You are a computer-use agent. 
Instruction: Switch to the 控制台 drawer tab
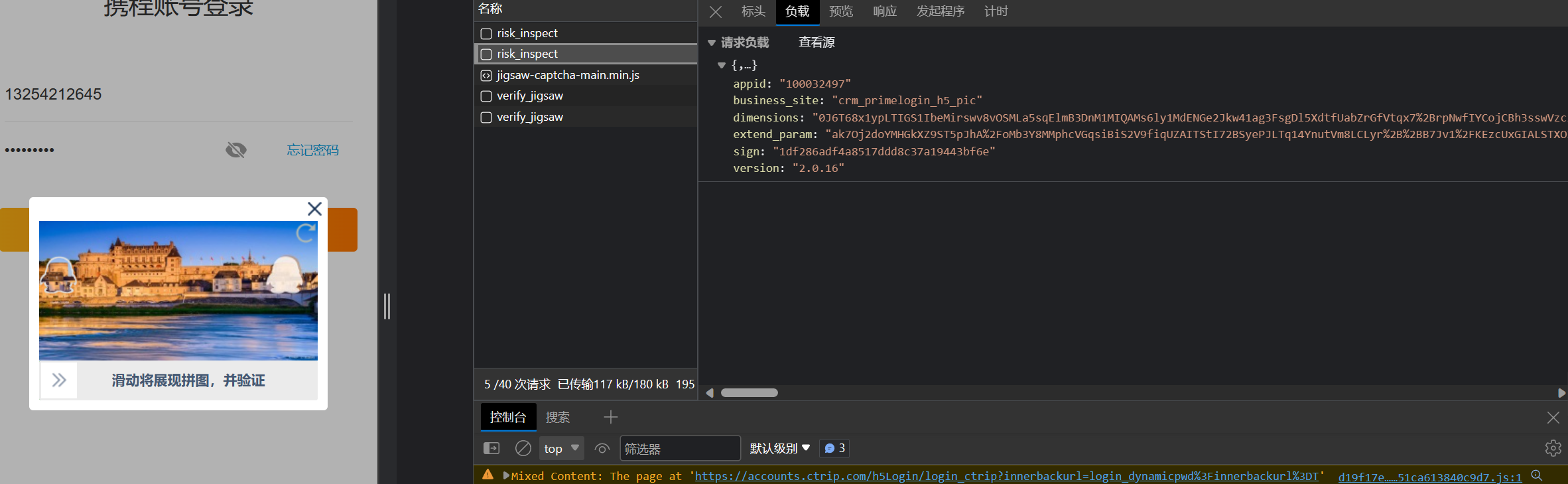point(508,417)
